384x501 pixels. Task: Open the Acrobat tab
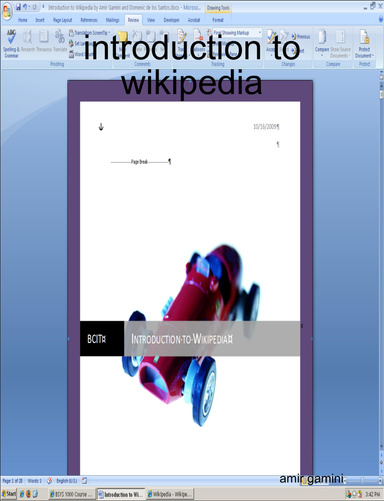click(194, 20)
